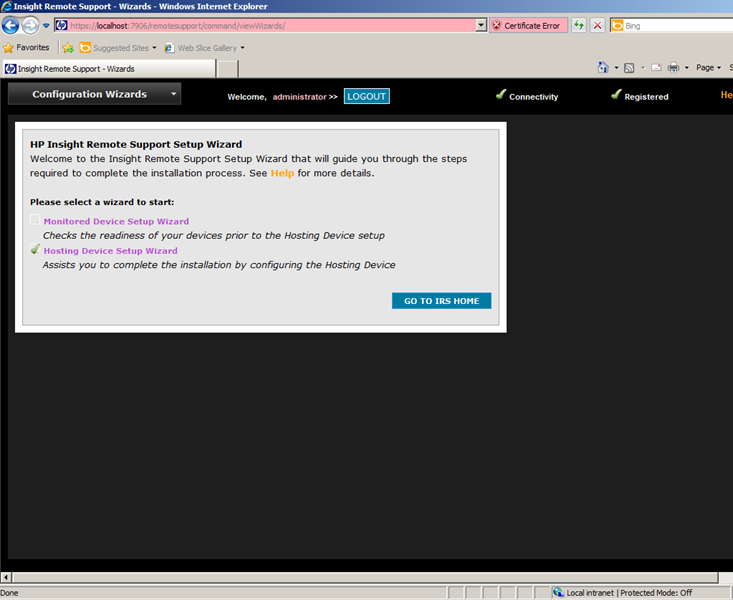Click the Read Mail icon
The height and width of the screenshot is (600, 733).
click(656, 68)
